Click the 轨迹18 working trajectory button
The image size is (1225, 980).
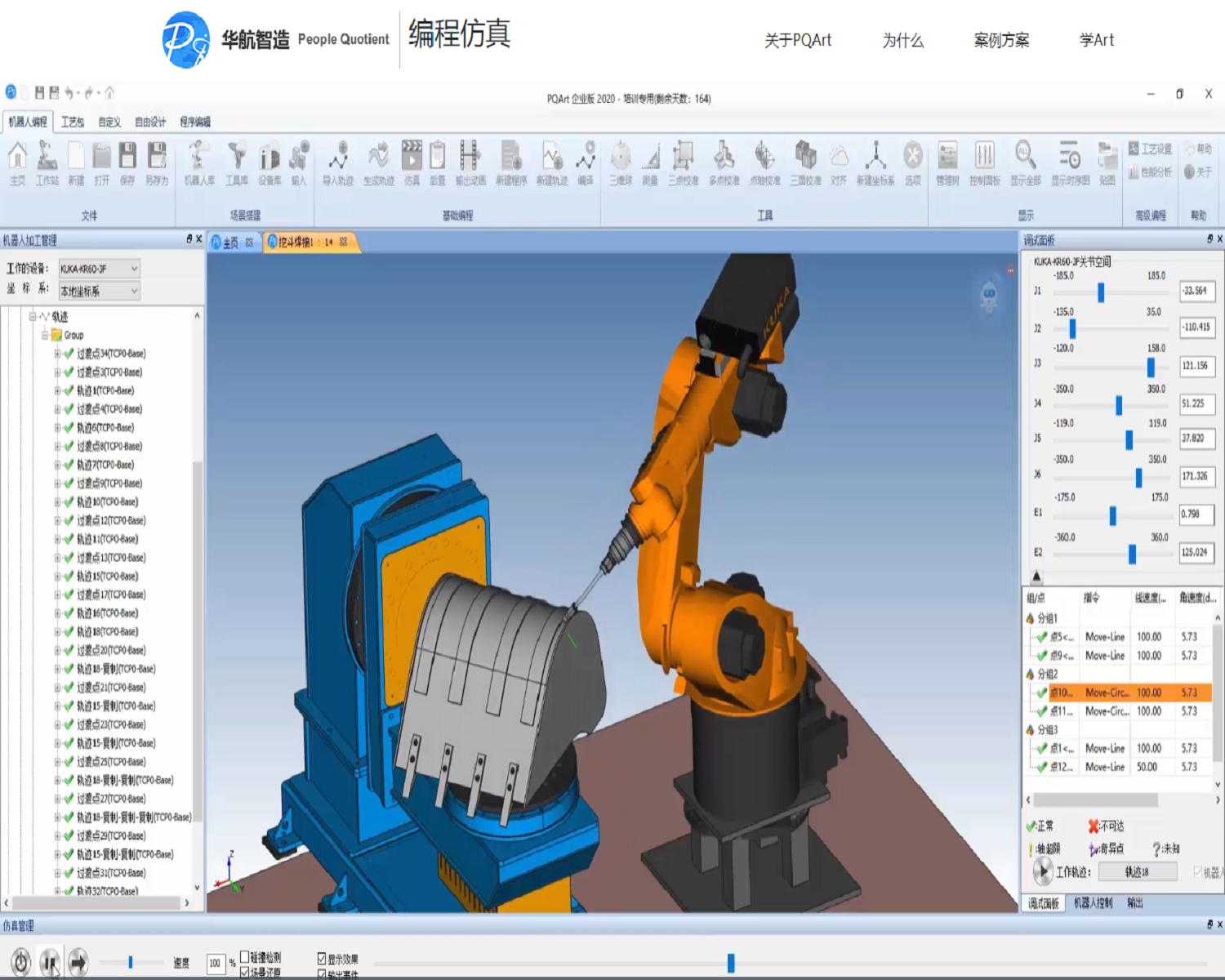pyautogui.click(x=1137, y=872)
